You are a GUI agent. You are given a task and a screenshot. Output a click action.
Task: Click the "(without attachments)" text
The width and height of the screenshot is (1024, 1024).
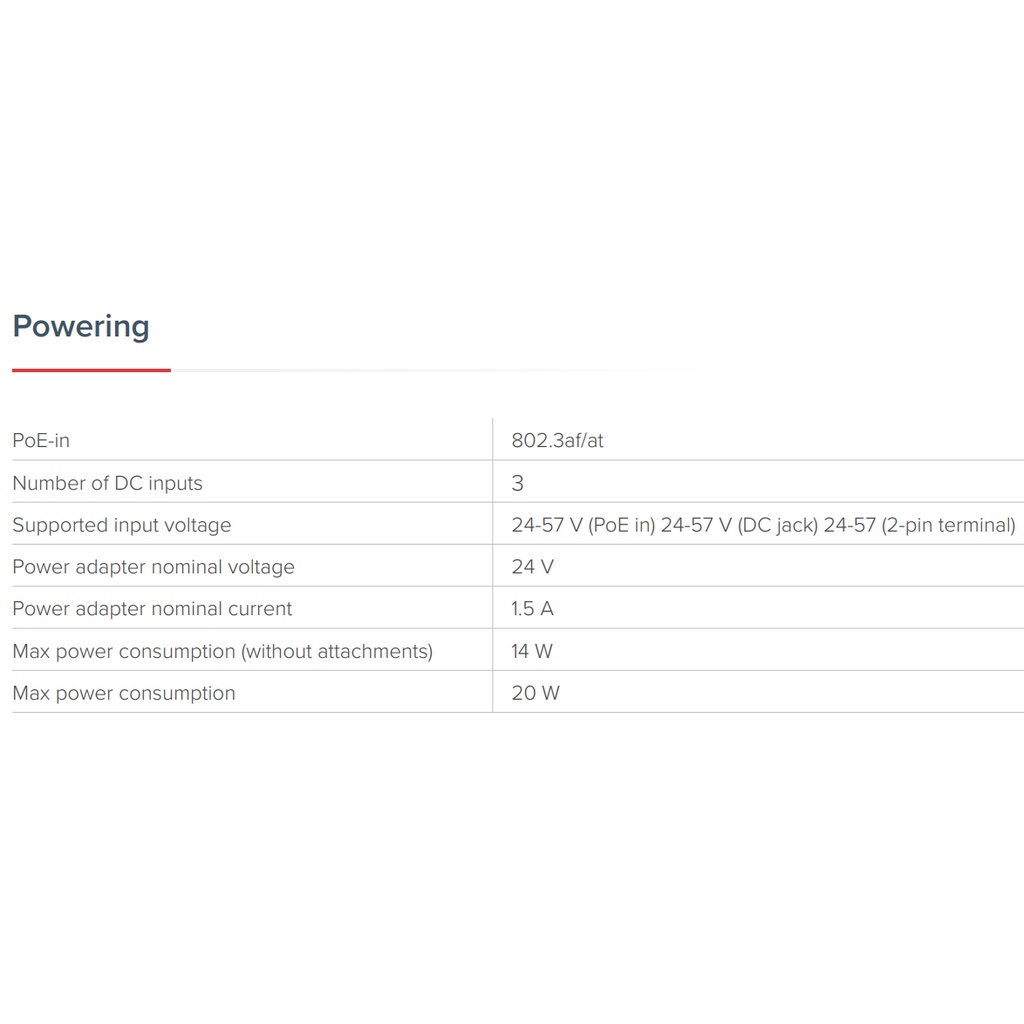point(337,651)
